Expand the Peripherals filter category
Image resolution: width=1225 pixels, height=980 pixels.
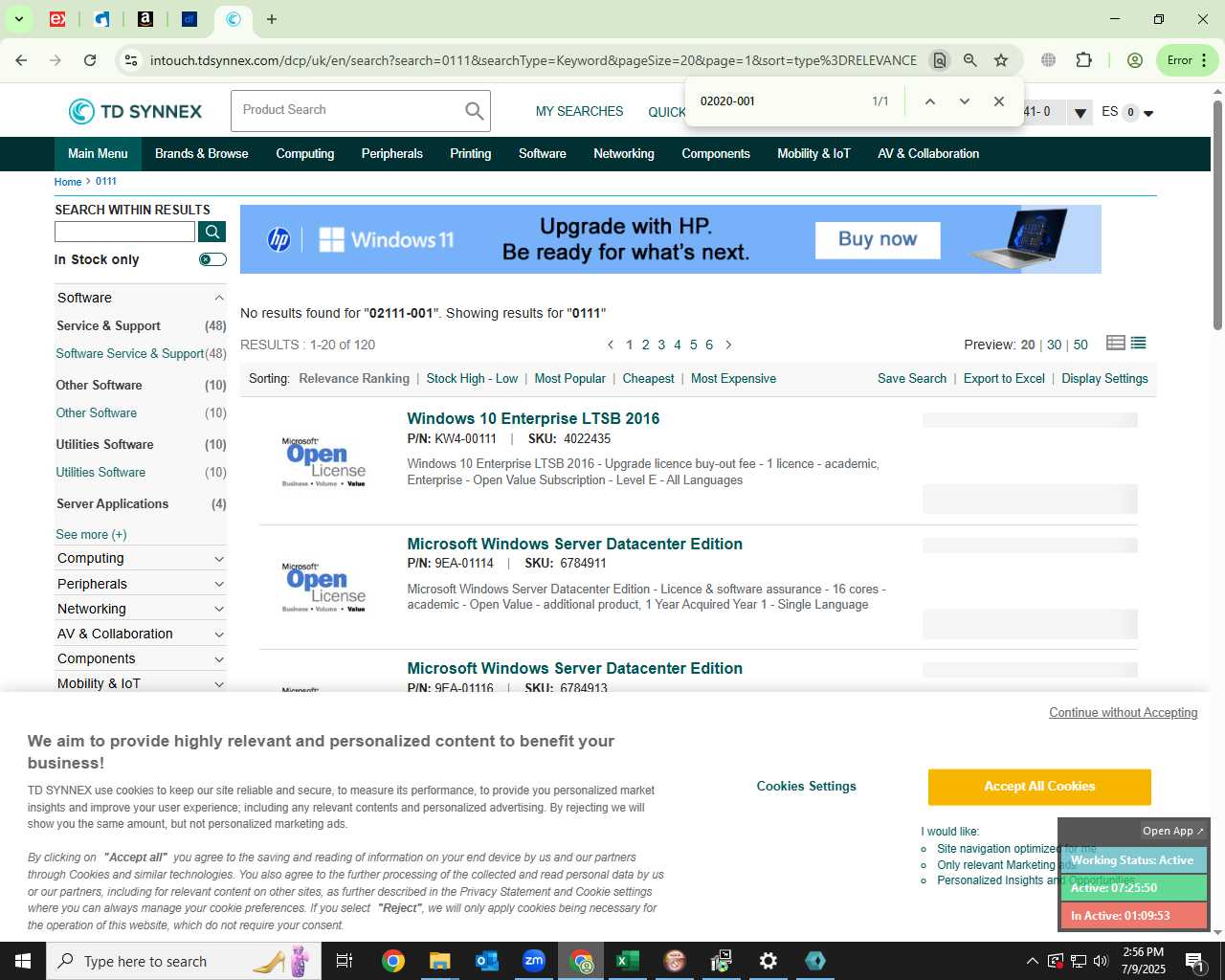pyautogui.click(x=219, y=584)
